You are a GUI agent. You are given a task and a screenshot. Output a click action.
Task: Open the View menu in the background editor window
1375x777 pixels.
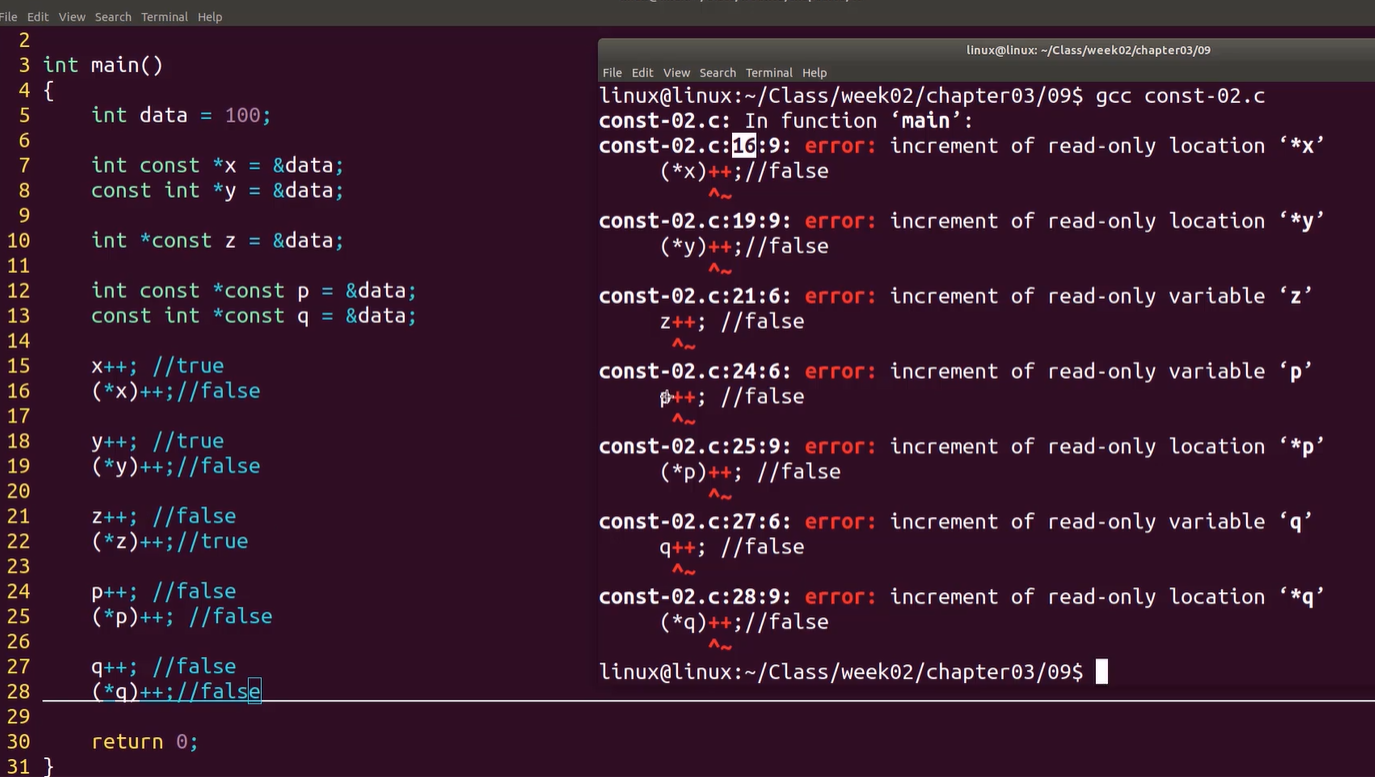(72, 17)
